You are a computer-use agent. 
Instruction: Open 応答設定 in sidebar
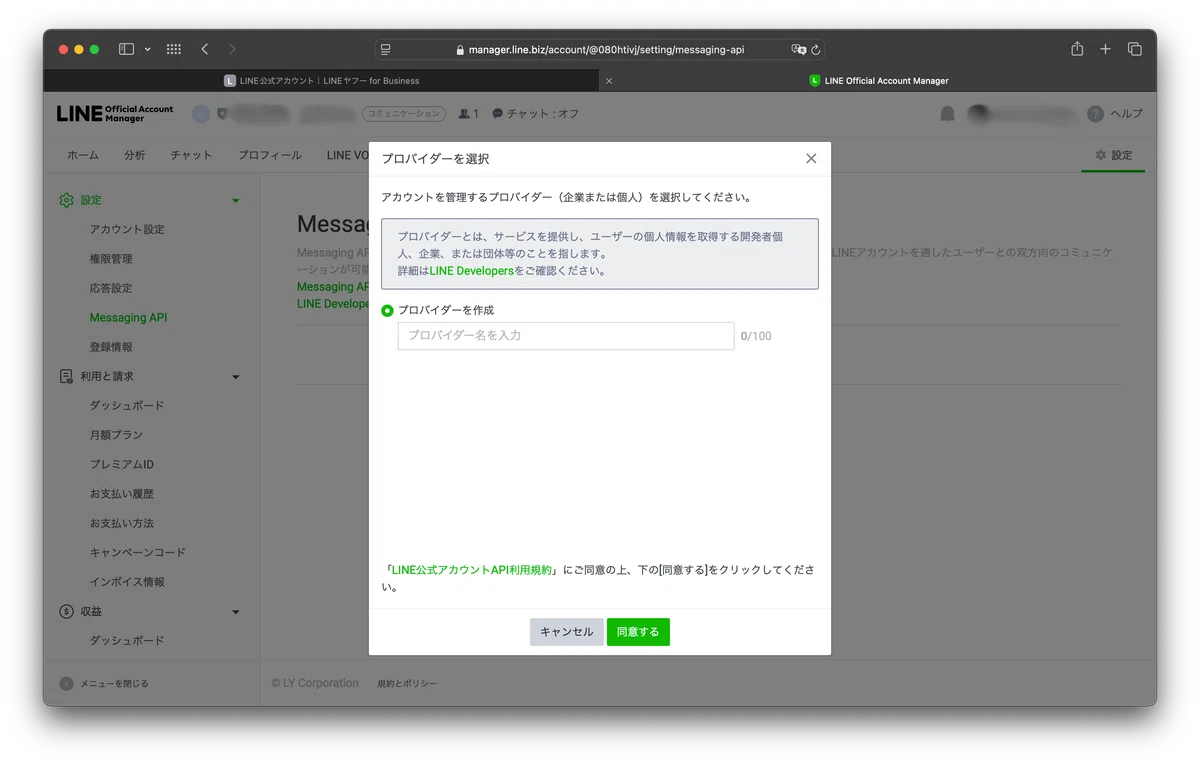[111, 288]
